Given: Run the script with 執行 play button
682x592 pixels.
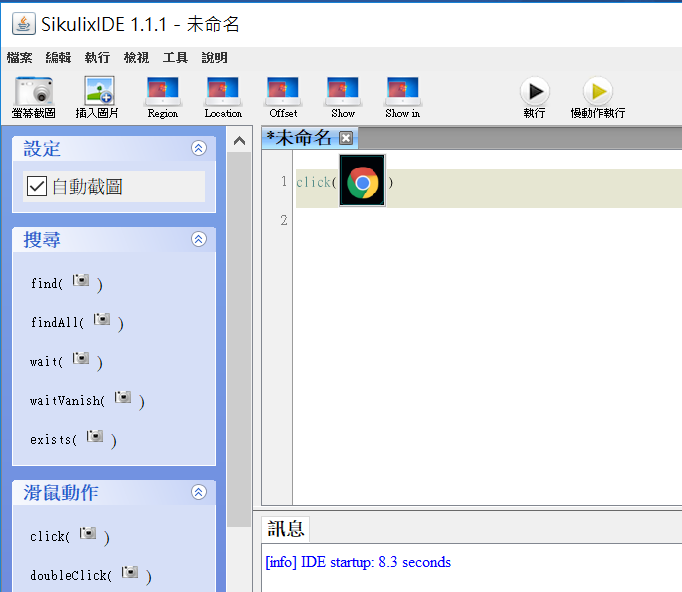Looking at the screenshot, I should point(535,91).
